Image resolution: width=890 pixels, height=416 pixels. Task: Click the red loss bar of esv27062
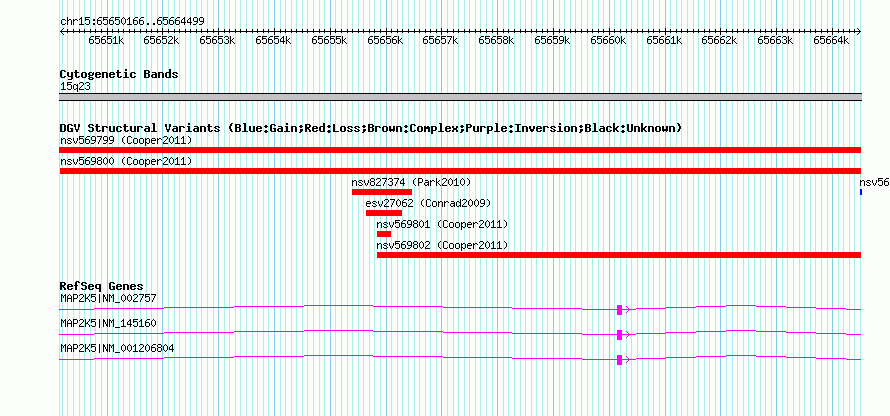click(384, 213)
